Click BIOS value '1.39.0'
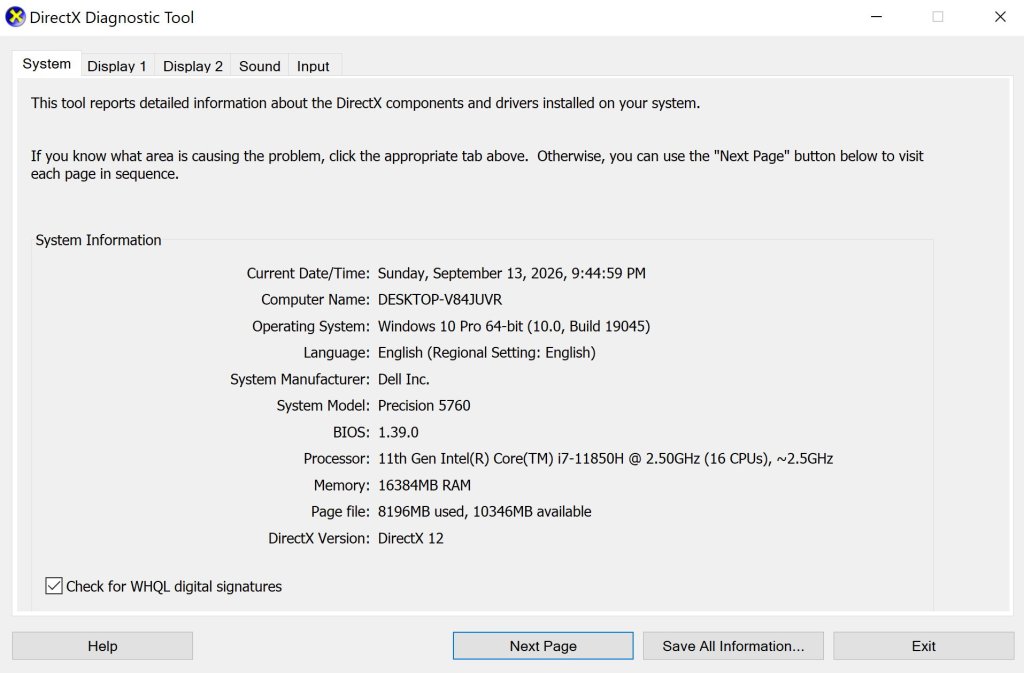This screenshot has width=1024, height=673. click(x=398, y=432)
